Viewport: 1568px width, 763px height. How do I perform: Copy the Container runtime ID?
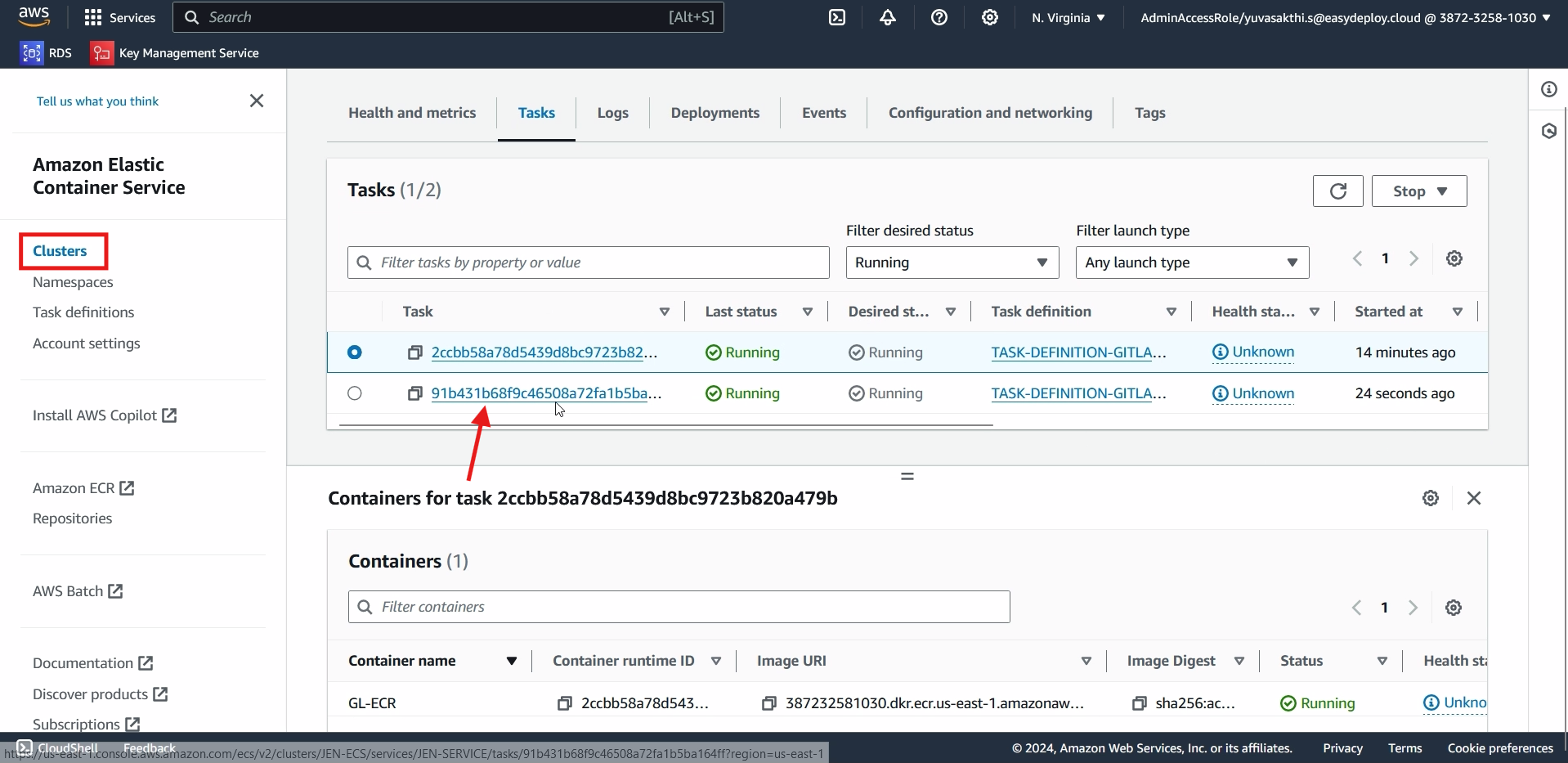[x=565, y=703]
